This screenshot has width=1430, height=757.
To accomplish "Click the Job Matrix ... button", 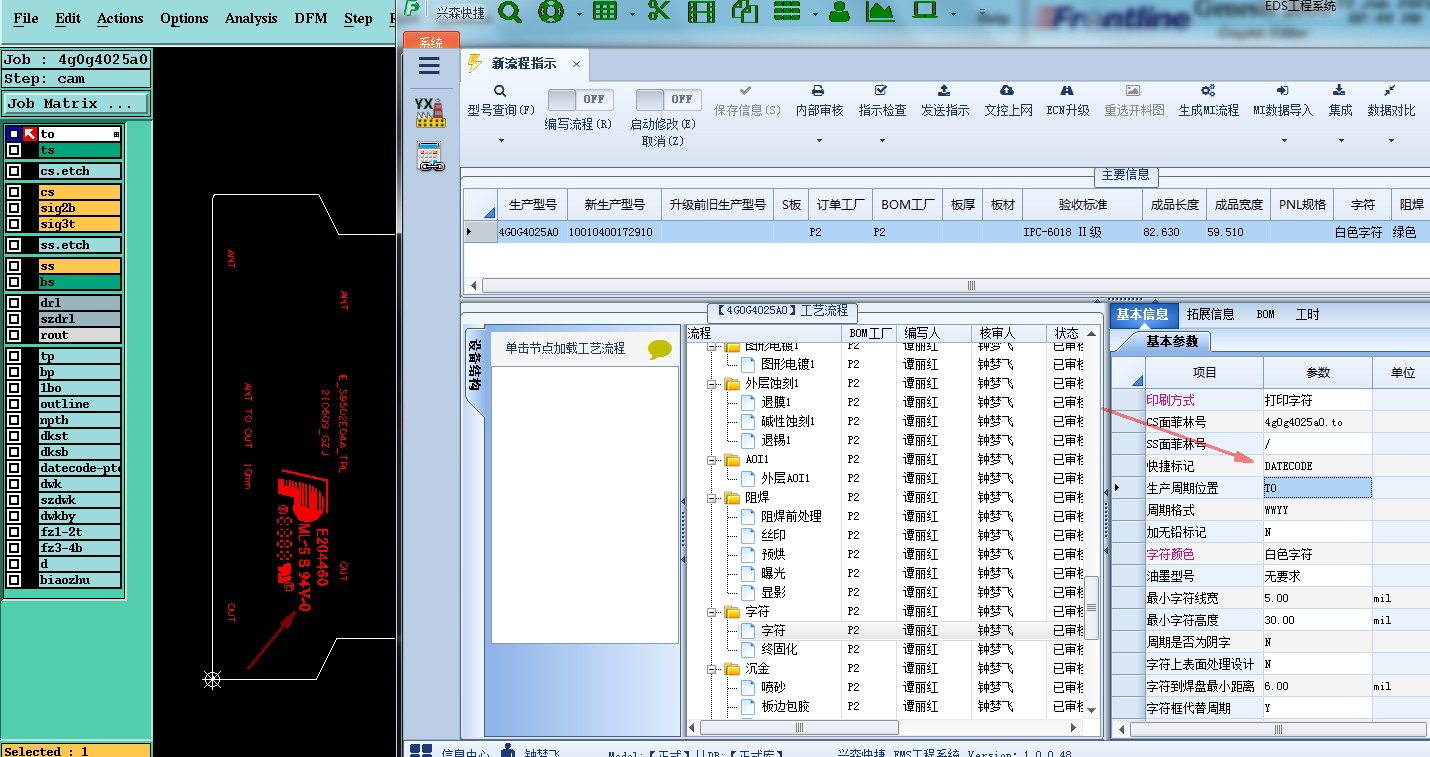I will click(76, 103).
